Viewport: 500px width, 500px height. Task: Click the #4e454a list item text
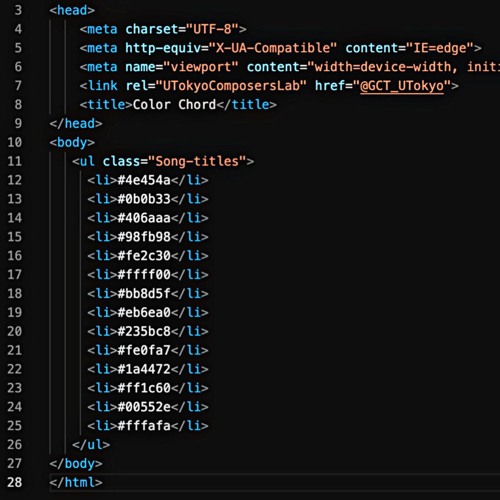[x=144, y=180]
